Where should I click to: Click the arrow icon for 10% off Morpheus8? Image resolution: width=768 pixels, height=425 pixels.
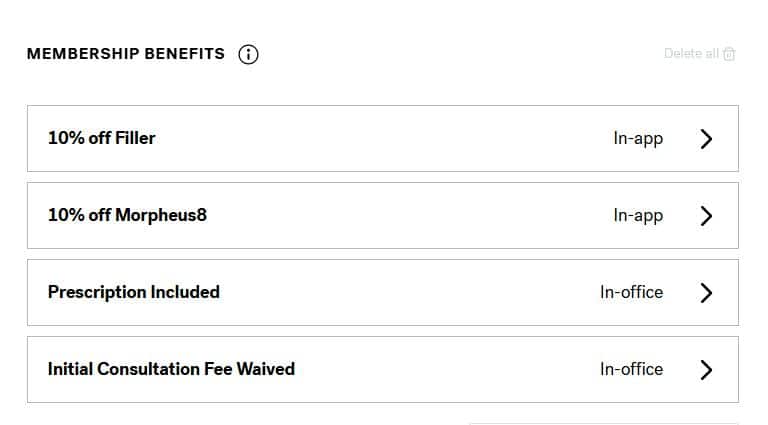pyautogui.click(x=706, y=216)
